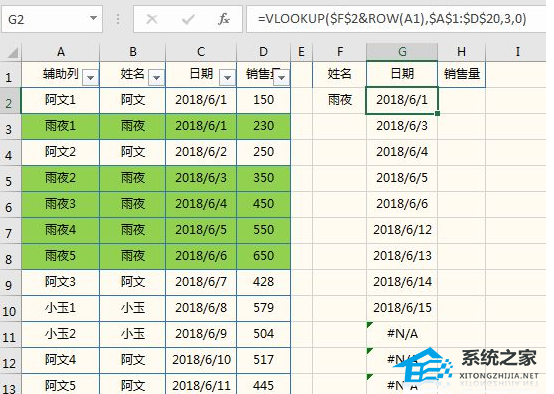
Task: Click result cell 2018/6/13 in column G
Action: (x=402, y=256)
